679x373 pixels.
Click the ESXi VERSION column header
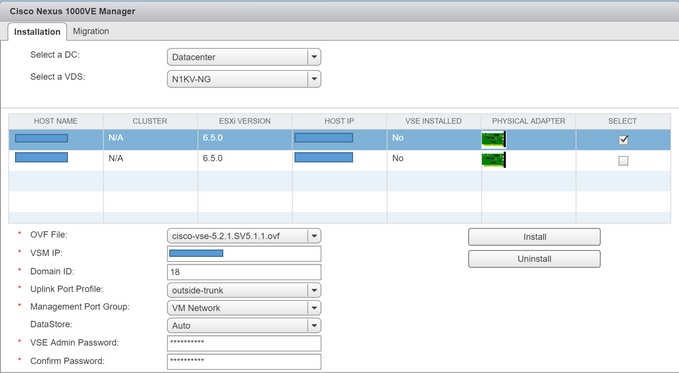point(245,121)
